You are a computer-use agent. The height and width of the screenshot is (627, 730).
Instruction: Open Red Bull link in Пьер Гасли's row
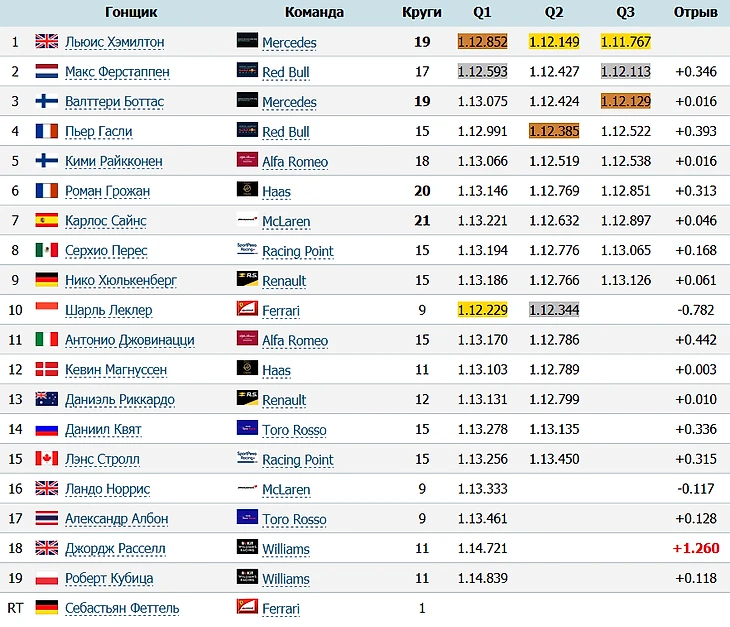[285, 132]
